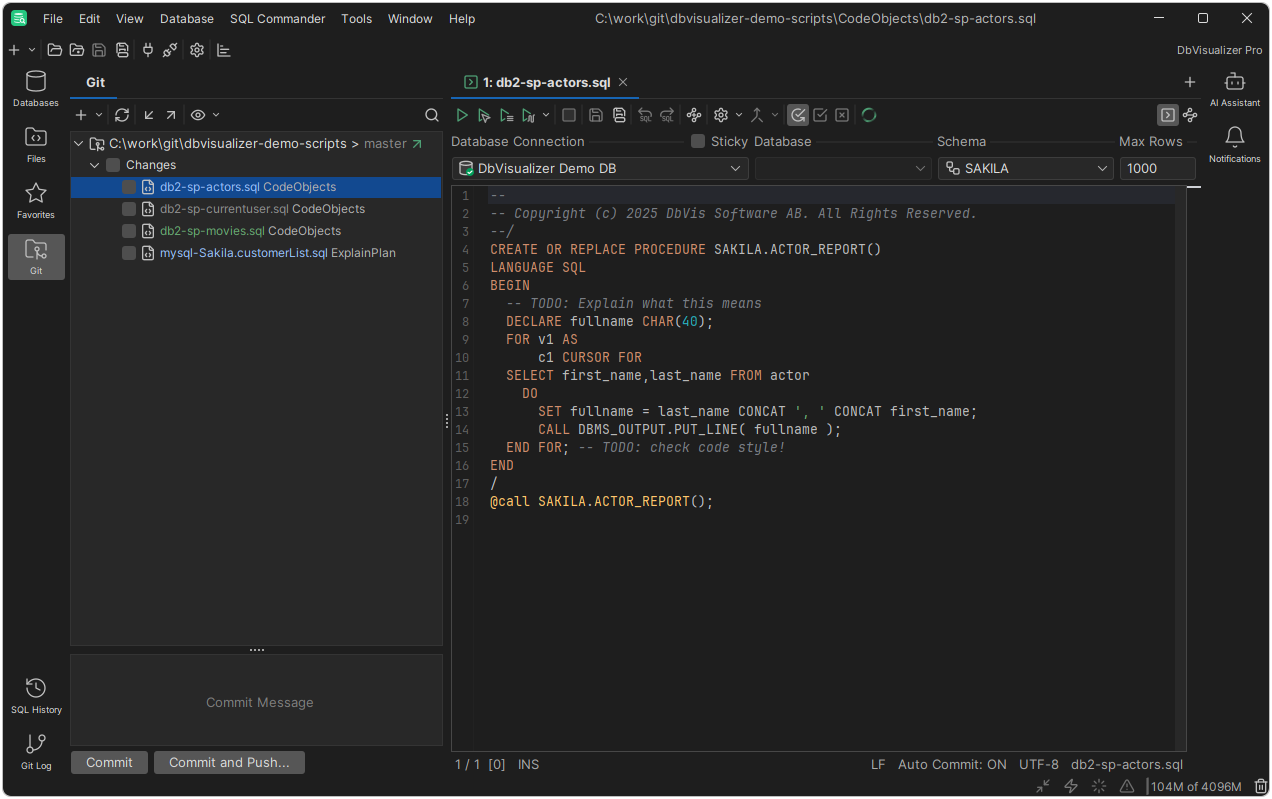Open the editor settings gear dropdown arrow
Viewport: 1272px width, 799px height.
coord(739,115)
